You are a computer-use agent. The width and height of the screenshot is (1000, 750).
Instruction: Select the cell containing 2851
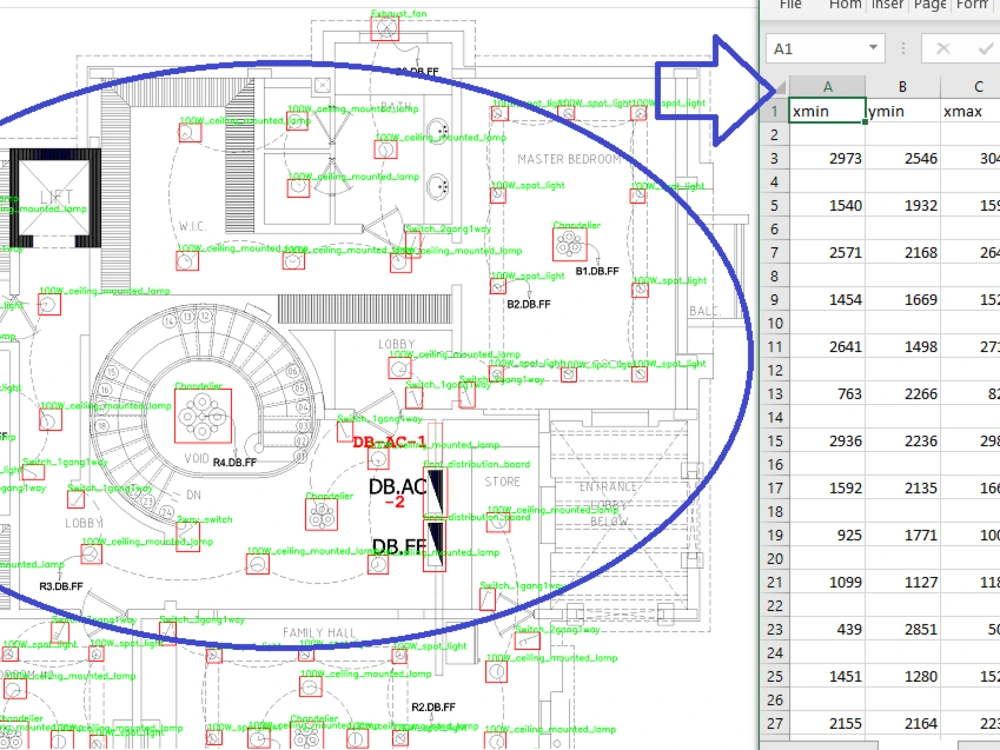tap(902, 629)
